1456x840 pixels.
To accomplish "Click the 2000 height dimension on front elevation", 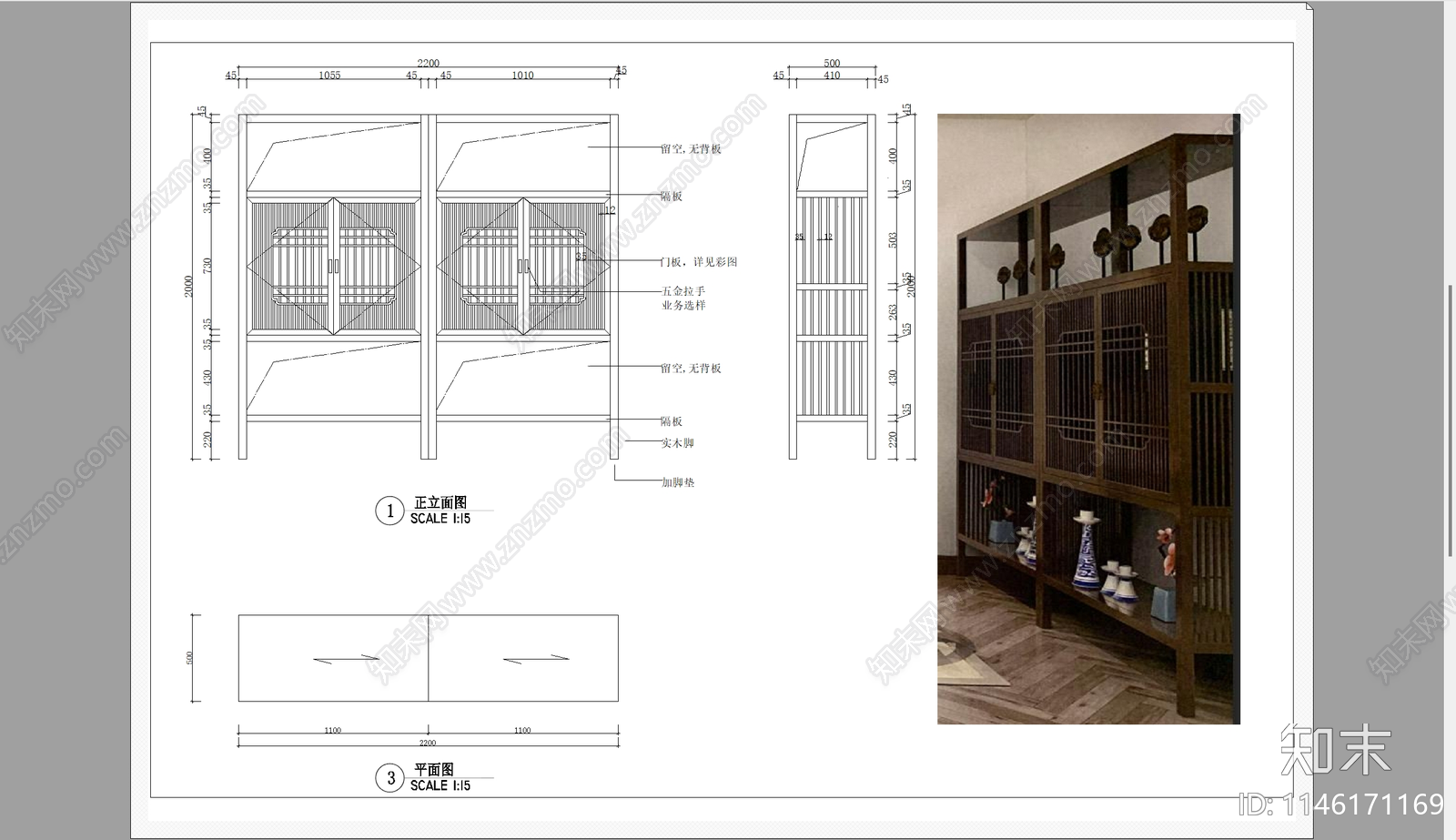I will tap(189, 287).
